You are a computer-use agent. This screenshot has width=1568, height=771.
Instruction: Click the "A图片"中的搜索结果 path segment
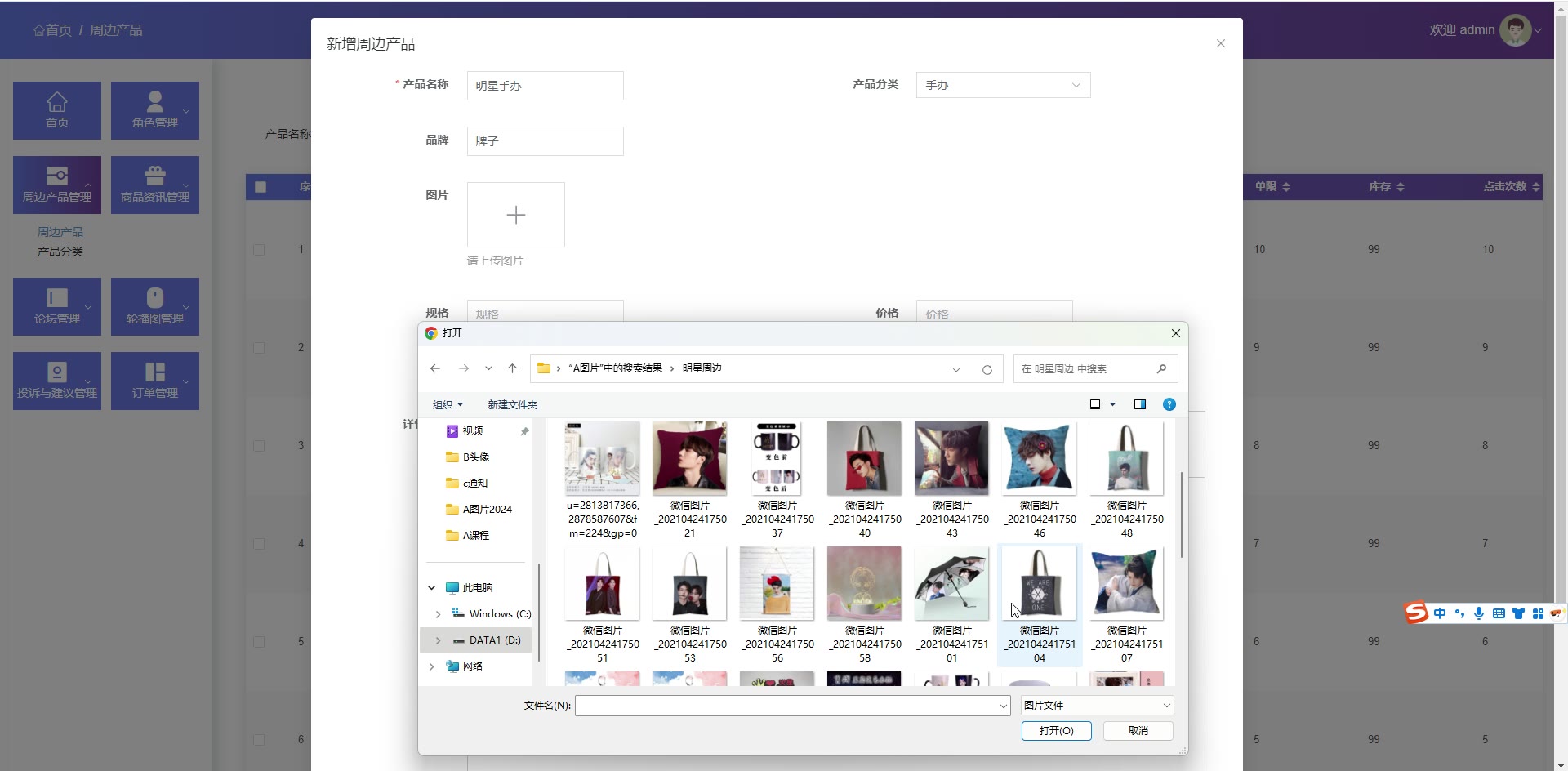point(615,368)
